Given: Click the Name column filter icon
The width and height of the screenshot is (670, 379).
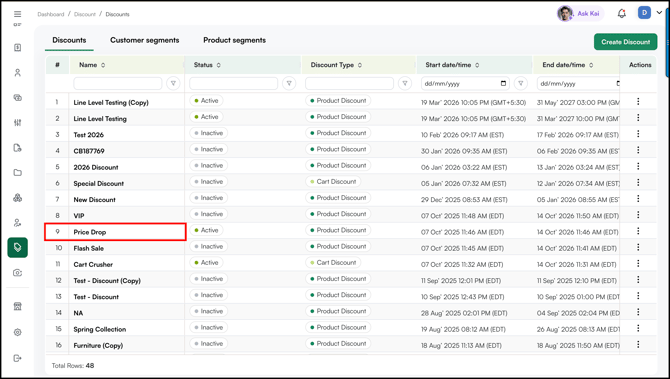Looking at the screenshot, I should pos(173,83).
